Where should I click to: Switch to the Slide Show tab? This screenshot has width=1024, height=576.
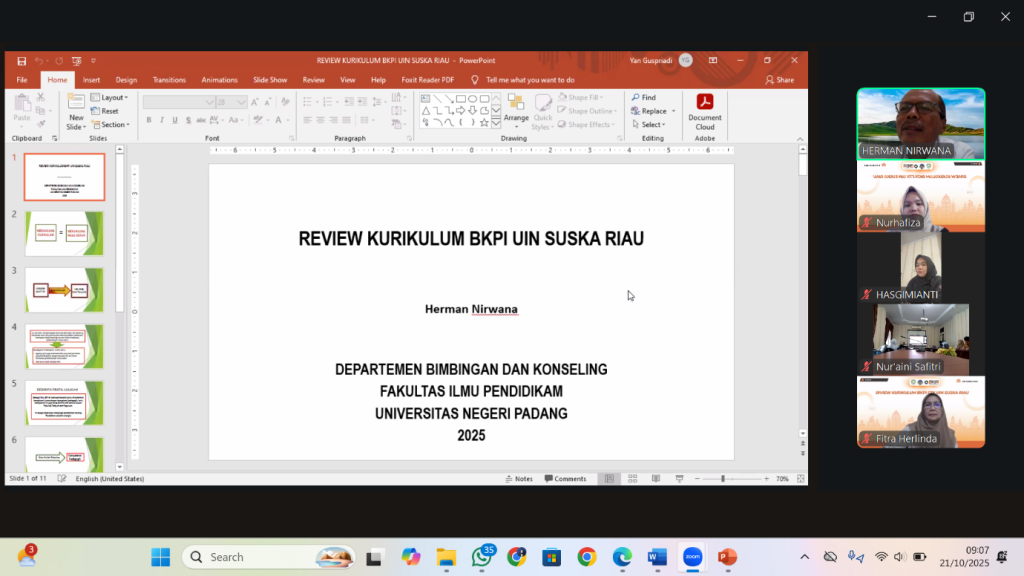pos(270,80)
